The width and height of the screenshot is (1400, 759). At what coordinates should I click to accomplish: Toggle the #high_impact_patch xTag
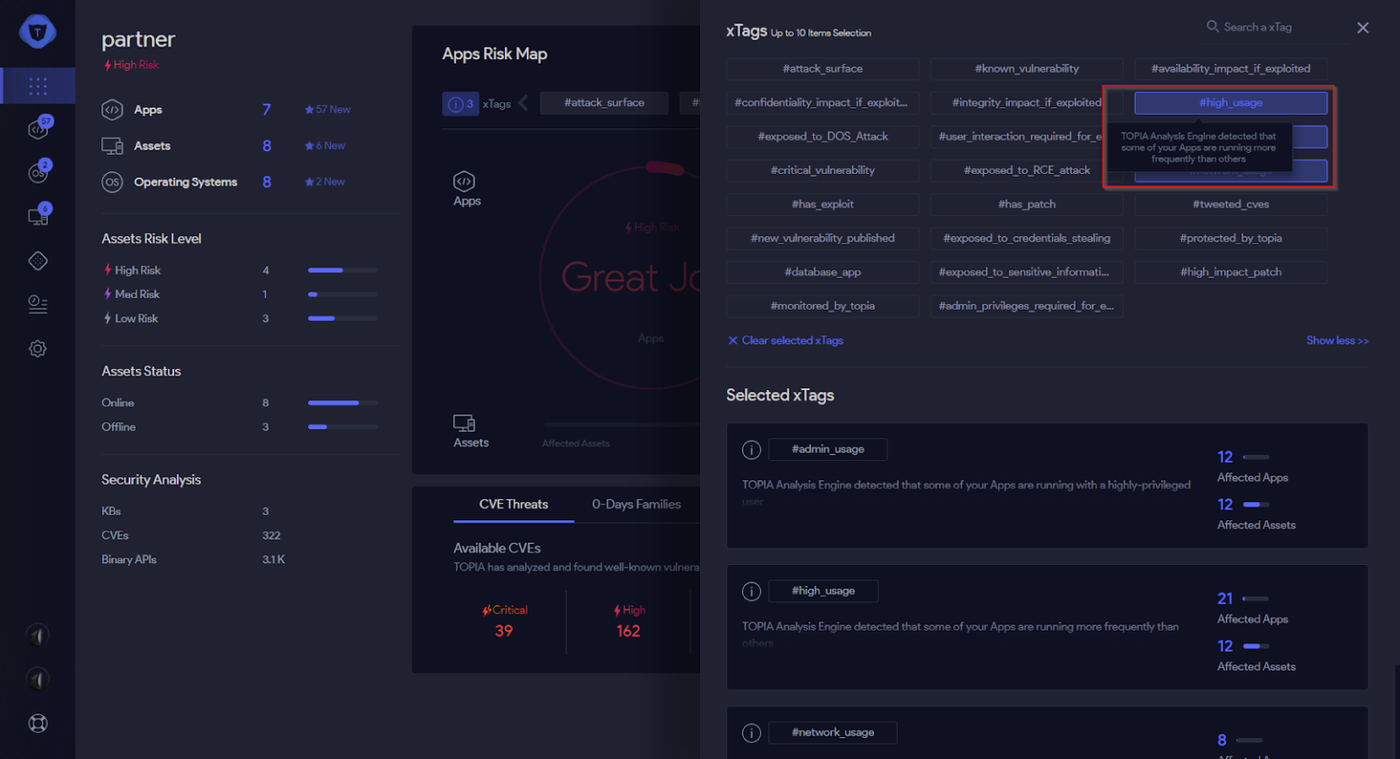(x=1231, y=272)
